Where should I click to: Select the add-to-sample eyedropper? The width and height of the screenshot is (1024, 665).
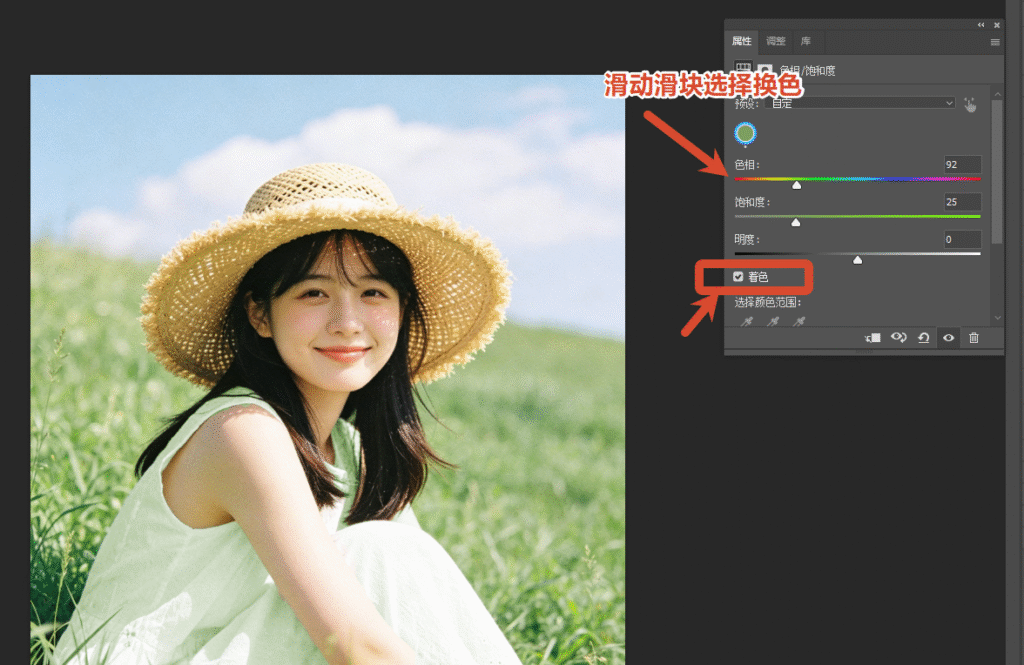click(773, 321)
